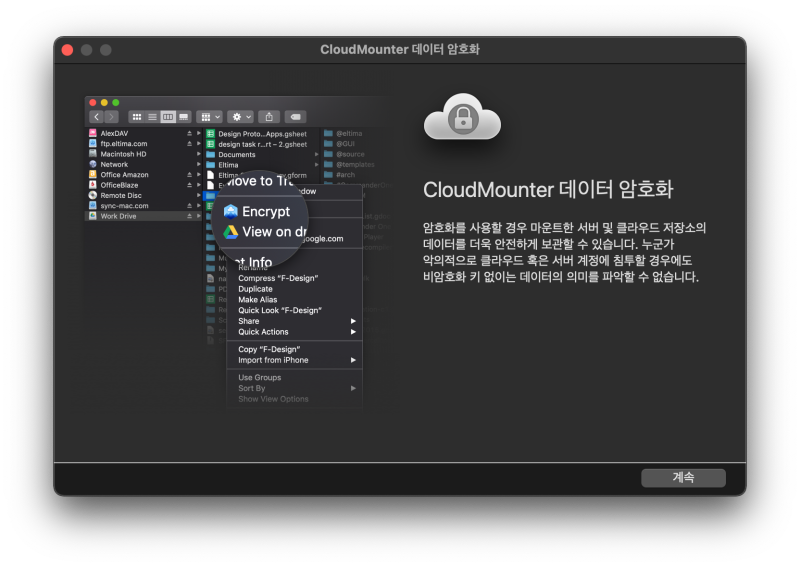Select list view in Finder toolbar
The image size is (800, 567).
(152, 117)
